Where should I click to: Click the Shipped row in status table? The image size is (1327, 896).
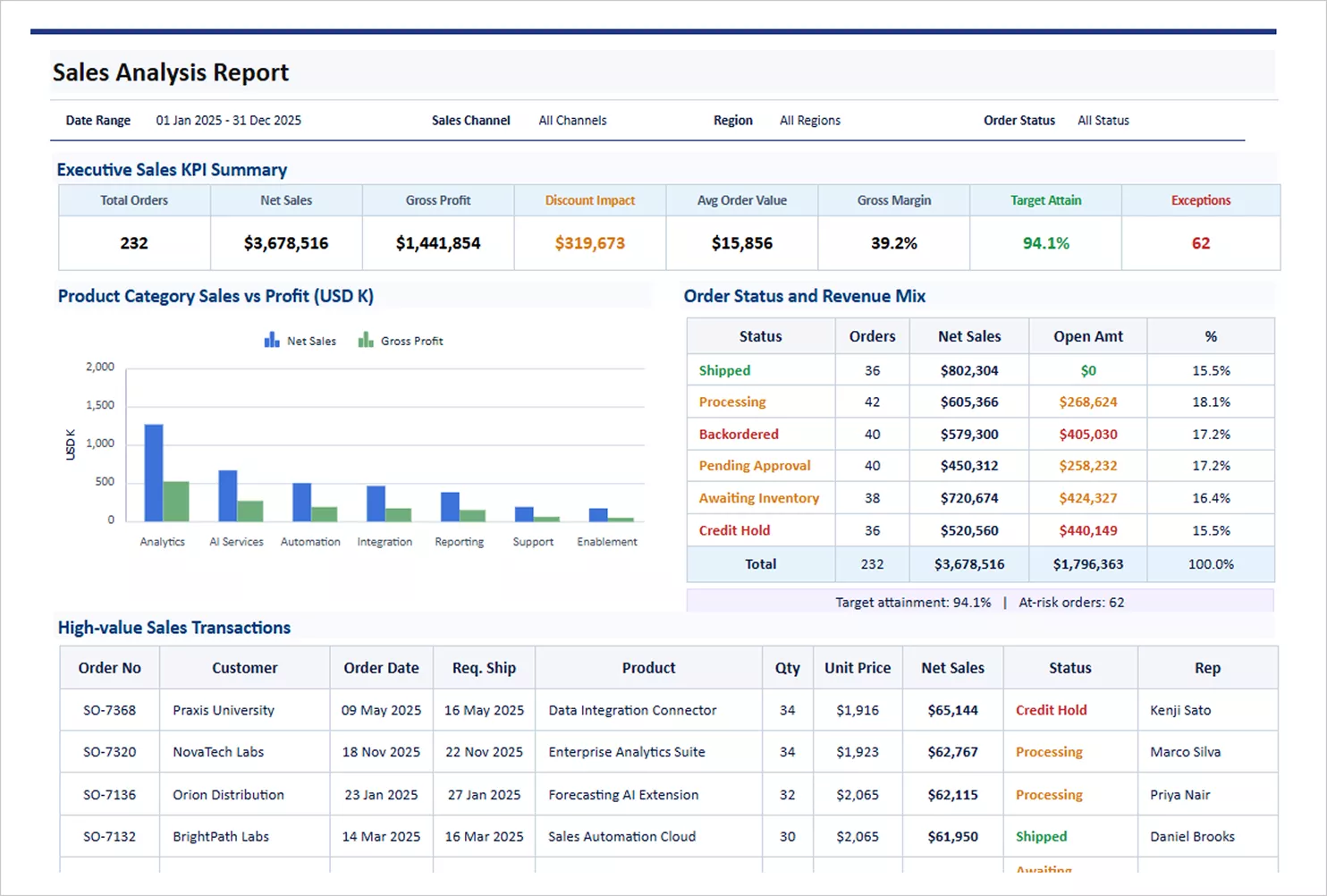[x=981, y=370]
